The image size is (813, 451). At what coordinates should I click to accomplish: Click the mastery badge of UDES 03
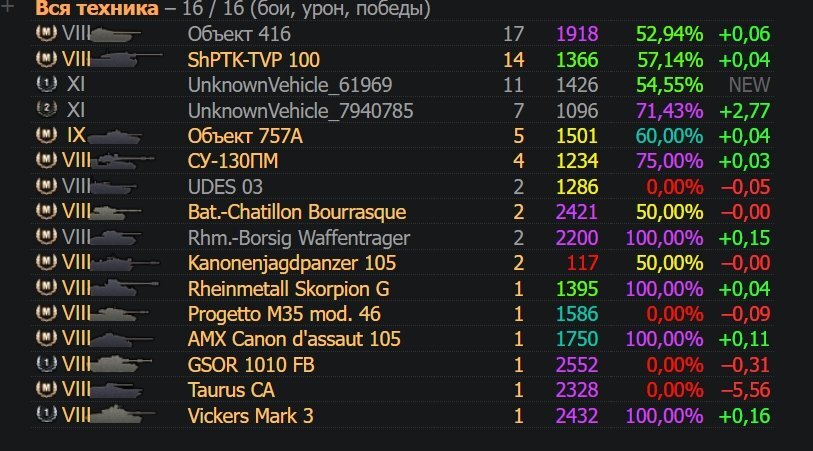click(x=46, y=185)
